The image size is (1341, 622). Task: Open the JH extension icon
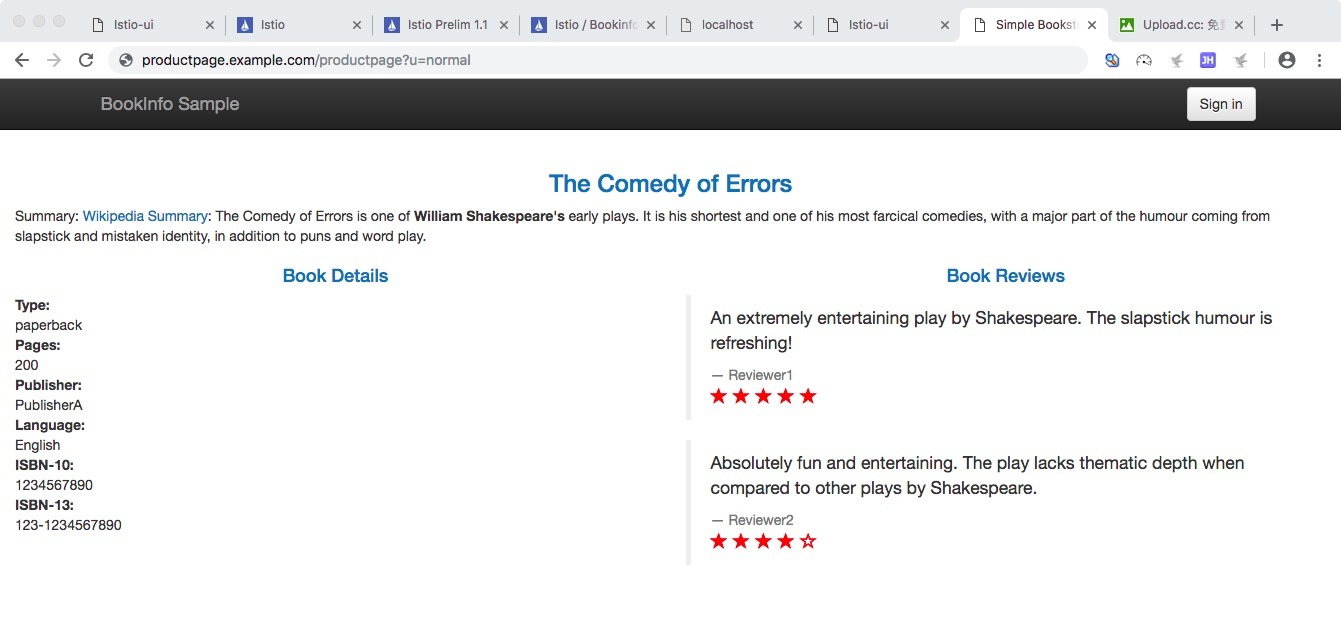[1207, 60]
